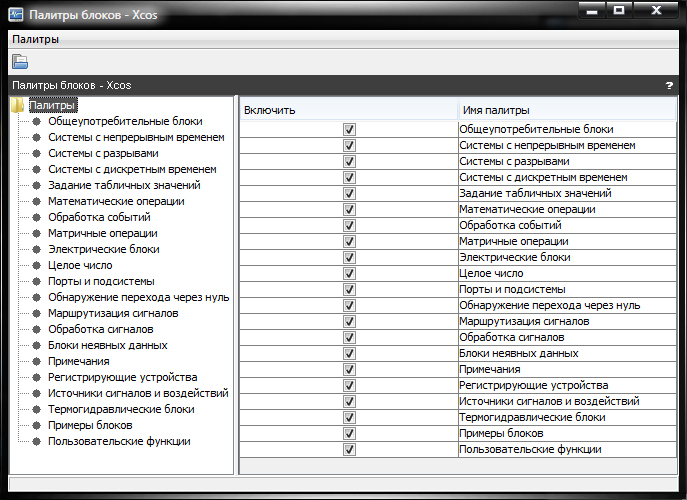Screen dimensions: 687x500
Task: Select Обработка событий in the tree
Action: 99,217
